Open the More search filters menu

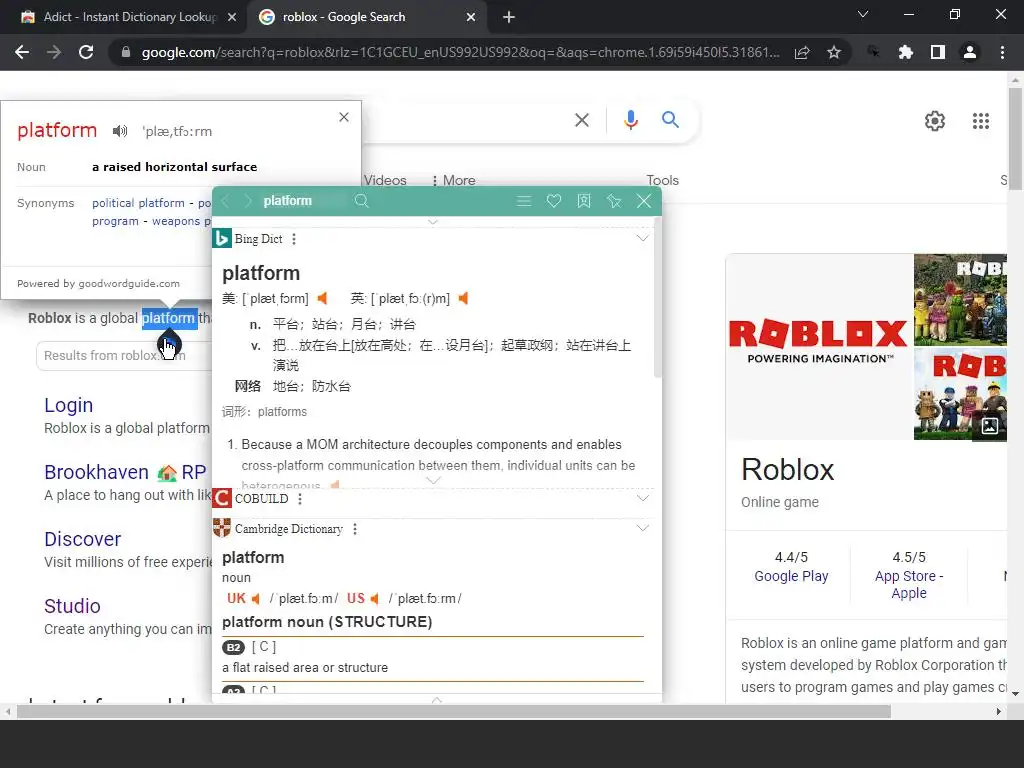(453, 180)
